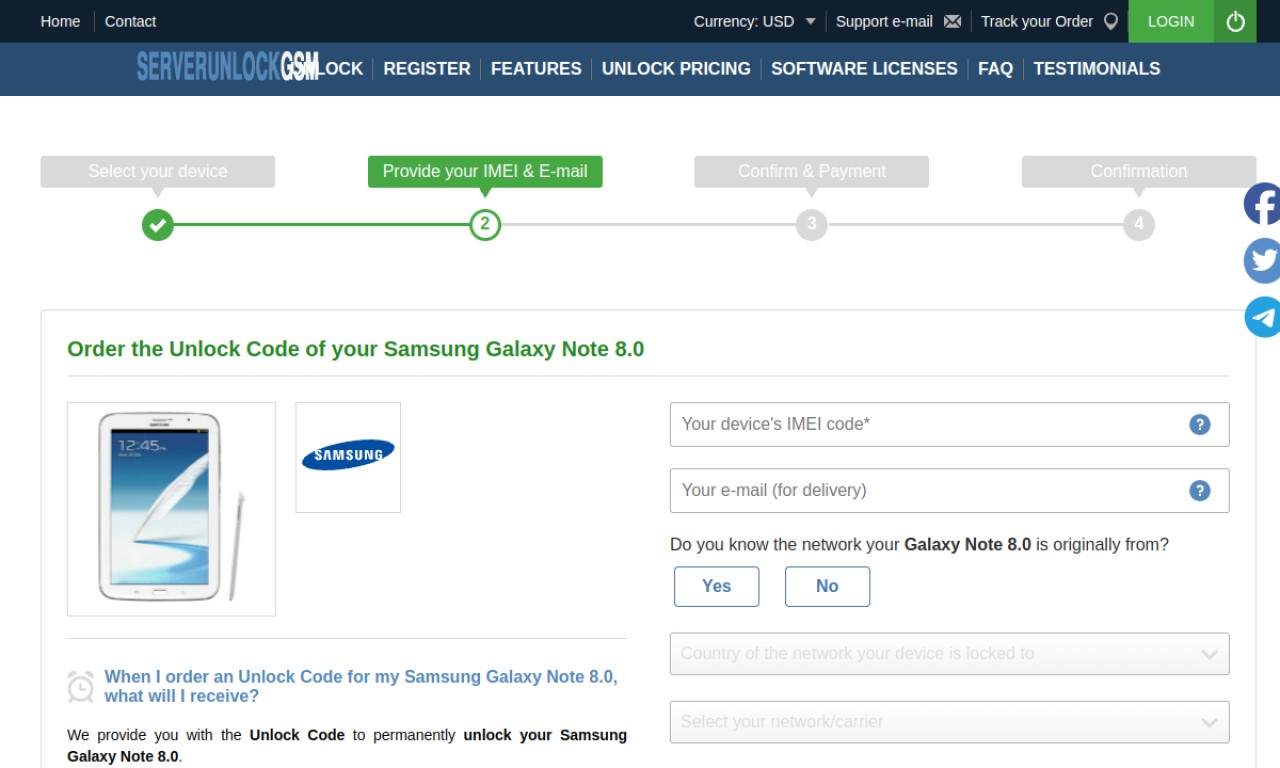Click the Track your Order location icon
This screenshot has width=1280, height=768.
pyautogui.click(x=1110, y=21)
